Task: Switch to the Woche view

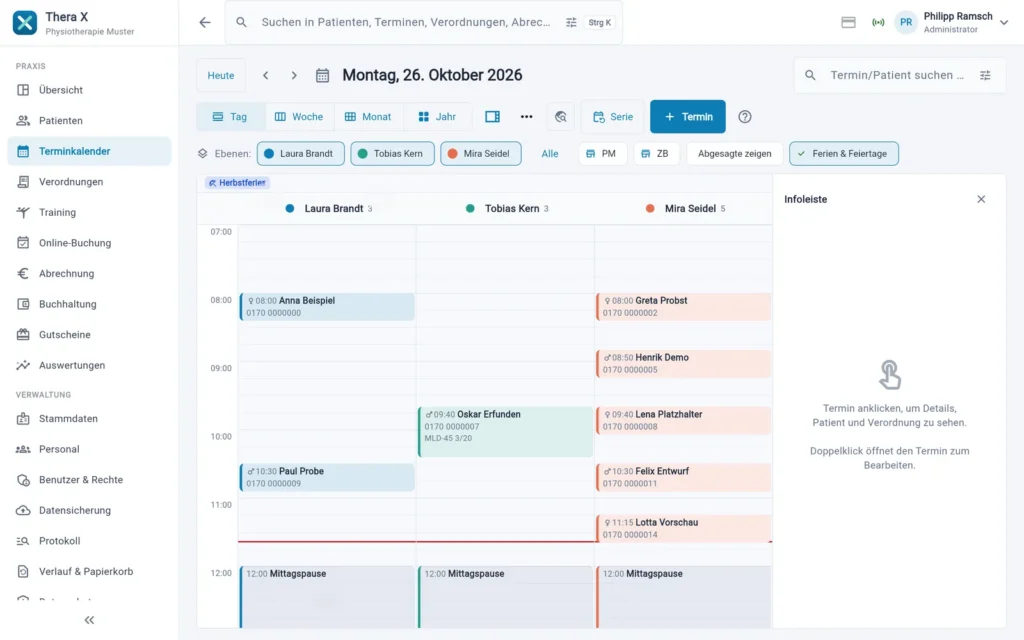Action: [299, 117]
